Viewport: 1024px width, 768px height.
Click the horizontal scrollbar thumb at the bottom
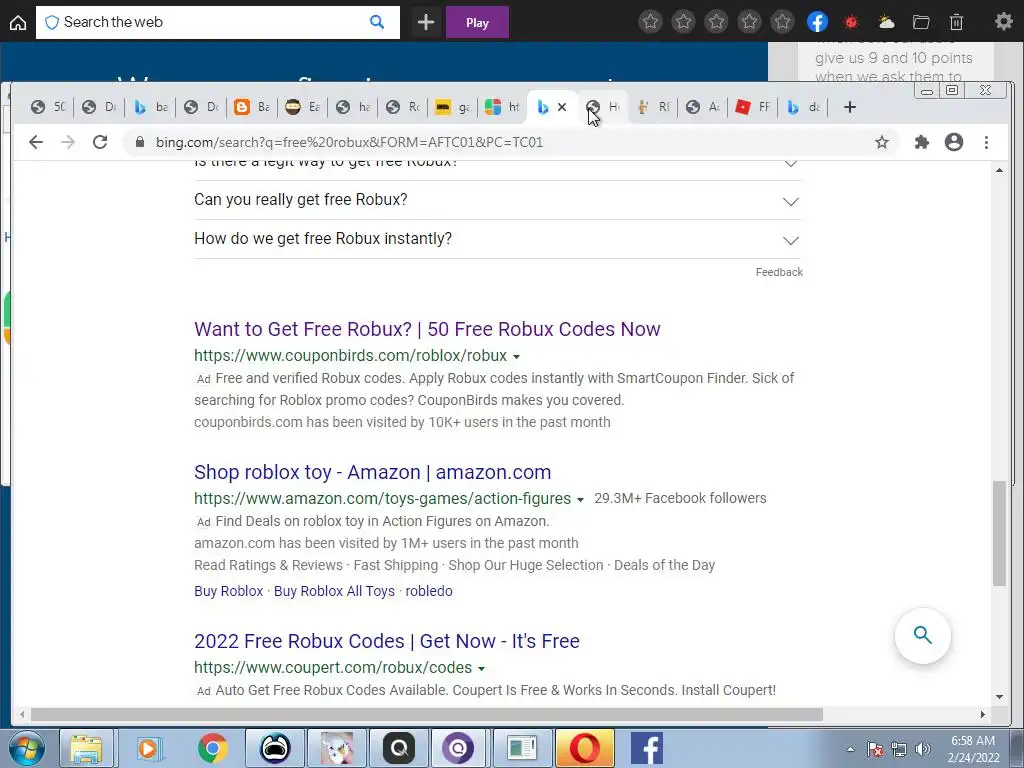coord(426,714)
